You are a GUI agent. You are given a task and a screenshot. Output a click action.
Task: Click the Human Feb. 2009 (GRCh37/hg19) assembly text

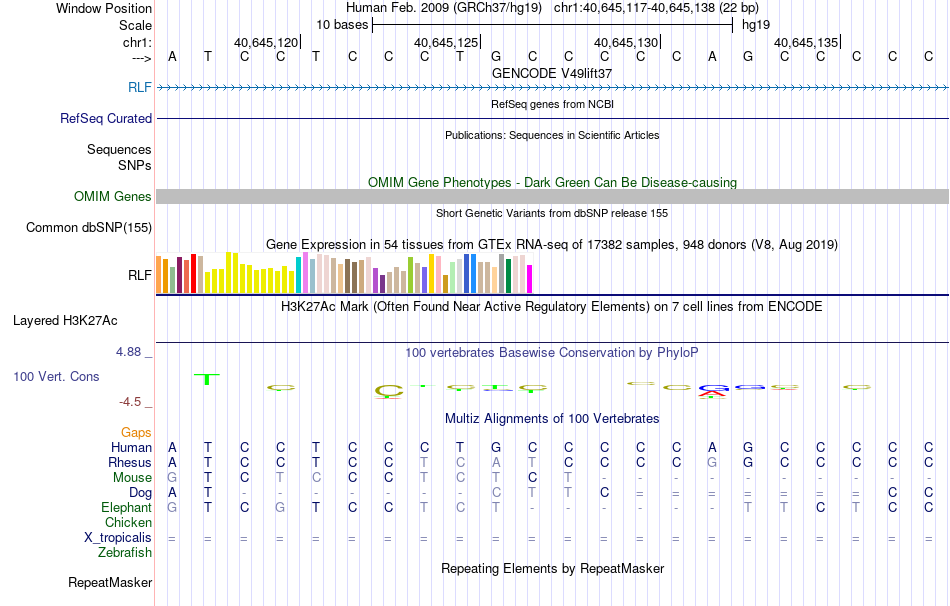[x=443, y=8]
